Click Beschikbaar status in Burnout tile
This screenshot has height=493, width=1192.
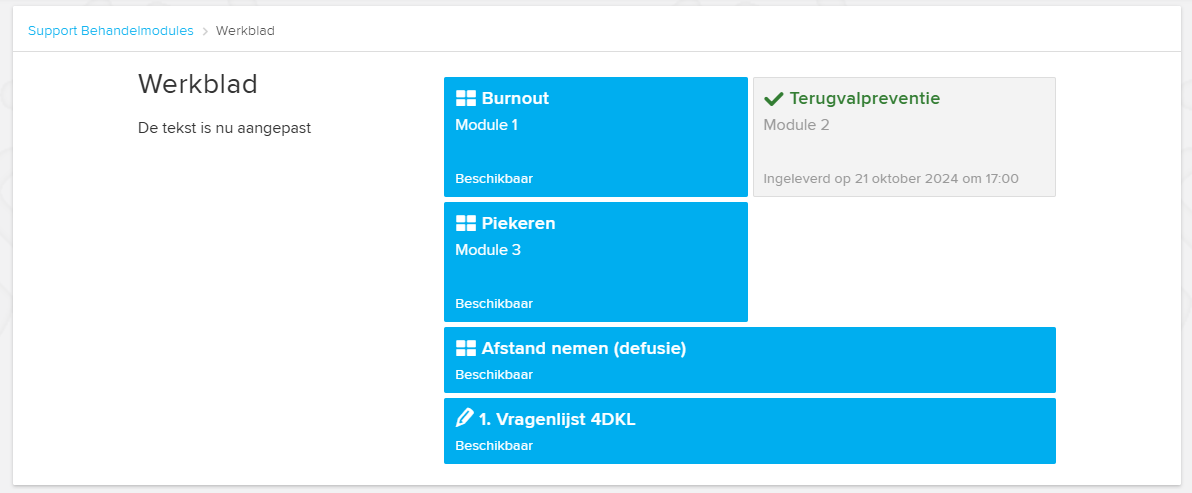[x=494, y=179]
